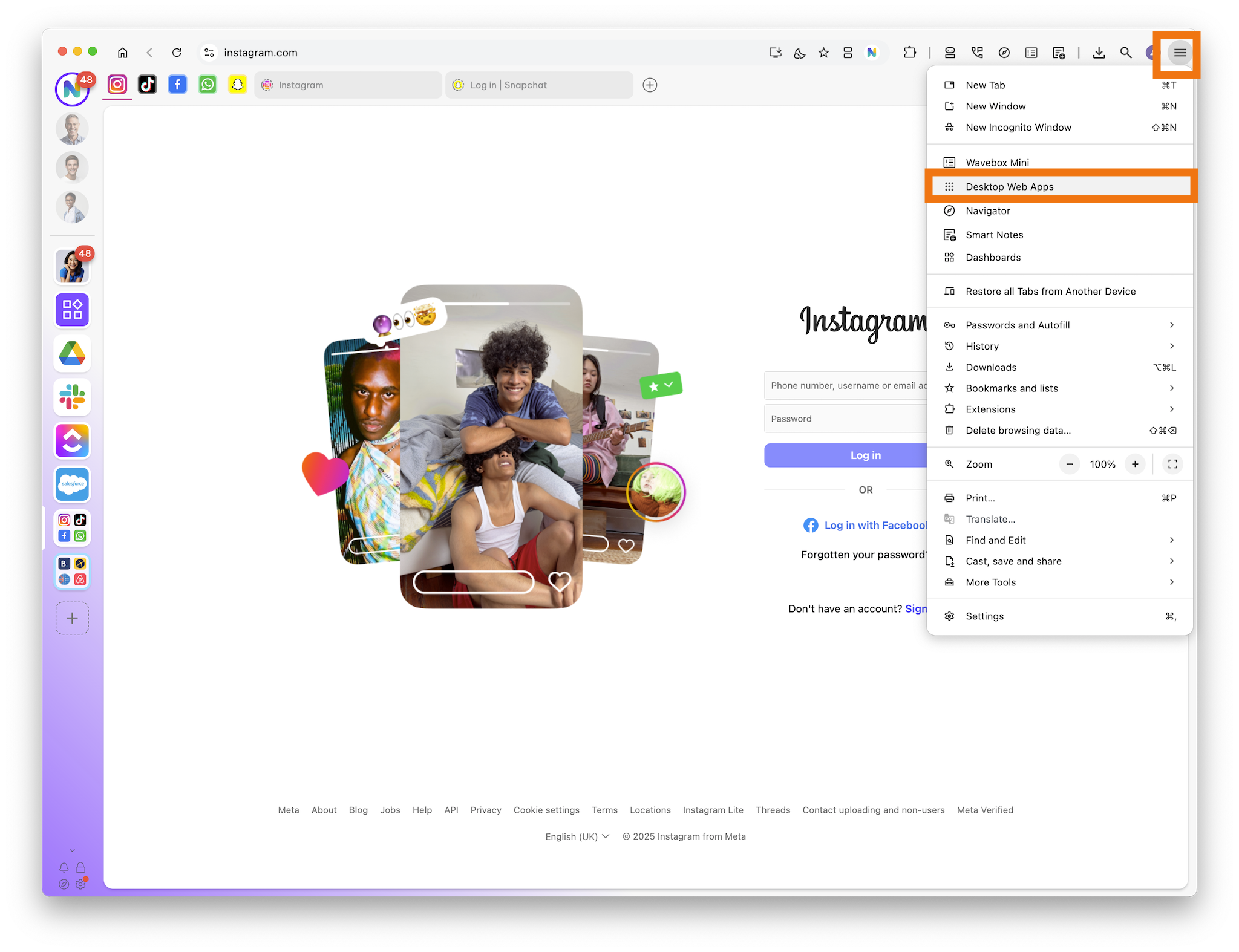Viewport: 1239px width, 952px height.
Task: Click the Wavebox profile logo with 48 badge
Action: click(73, 89)
